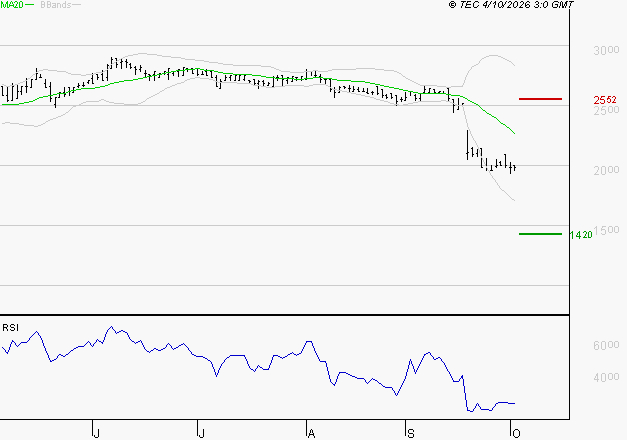Click the MA20 legend label
Image resolution: width=627 pixels, height=440 pixels.
(12, 5)
